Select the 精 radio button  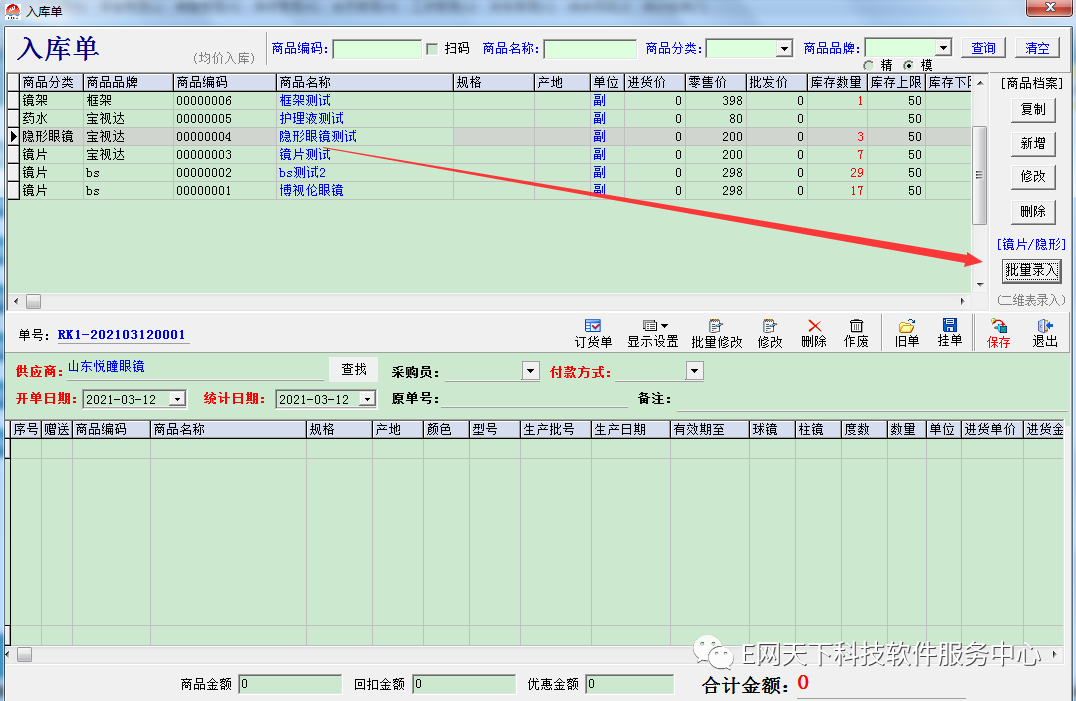click(868, 65)
